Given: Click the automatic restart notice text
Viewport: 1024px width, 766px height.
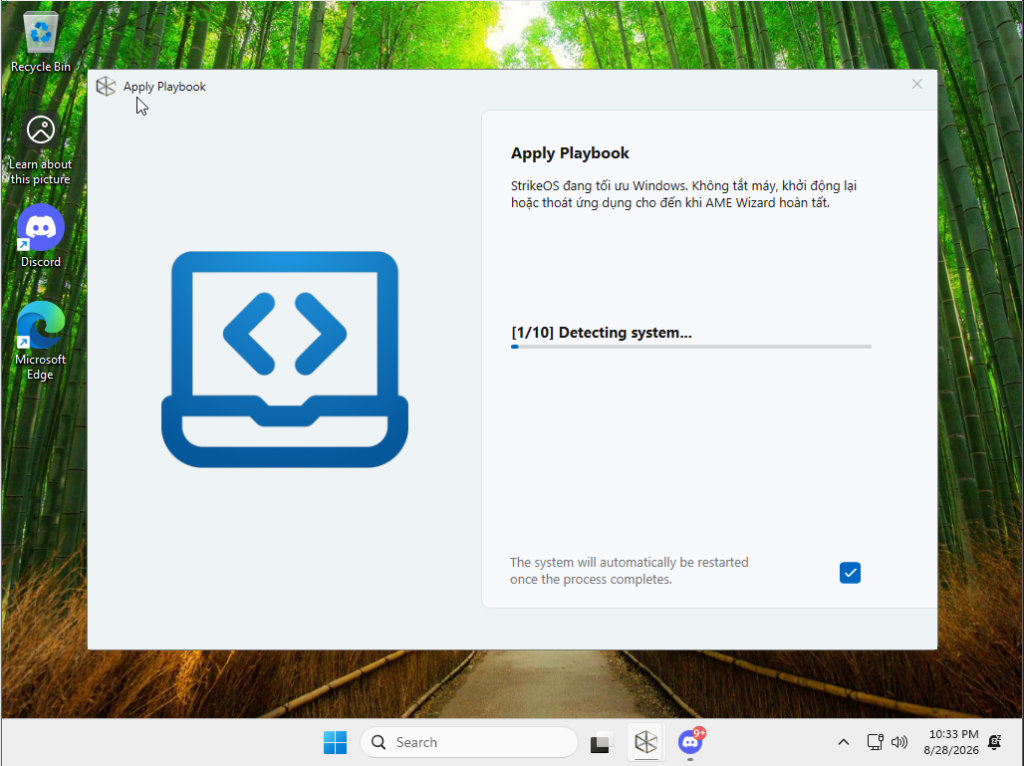Looking at the screenshot, I should coord(629,571).
